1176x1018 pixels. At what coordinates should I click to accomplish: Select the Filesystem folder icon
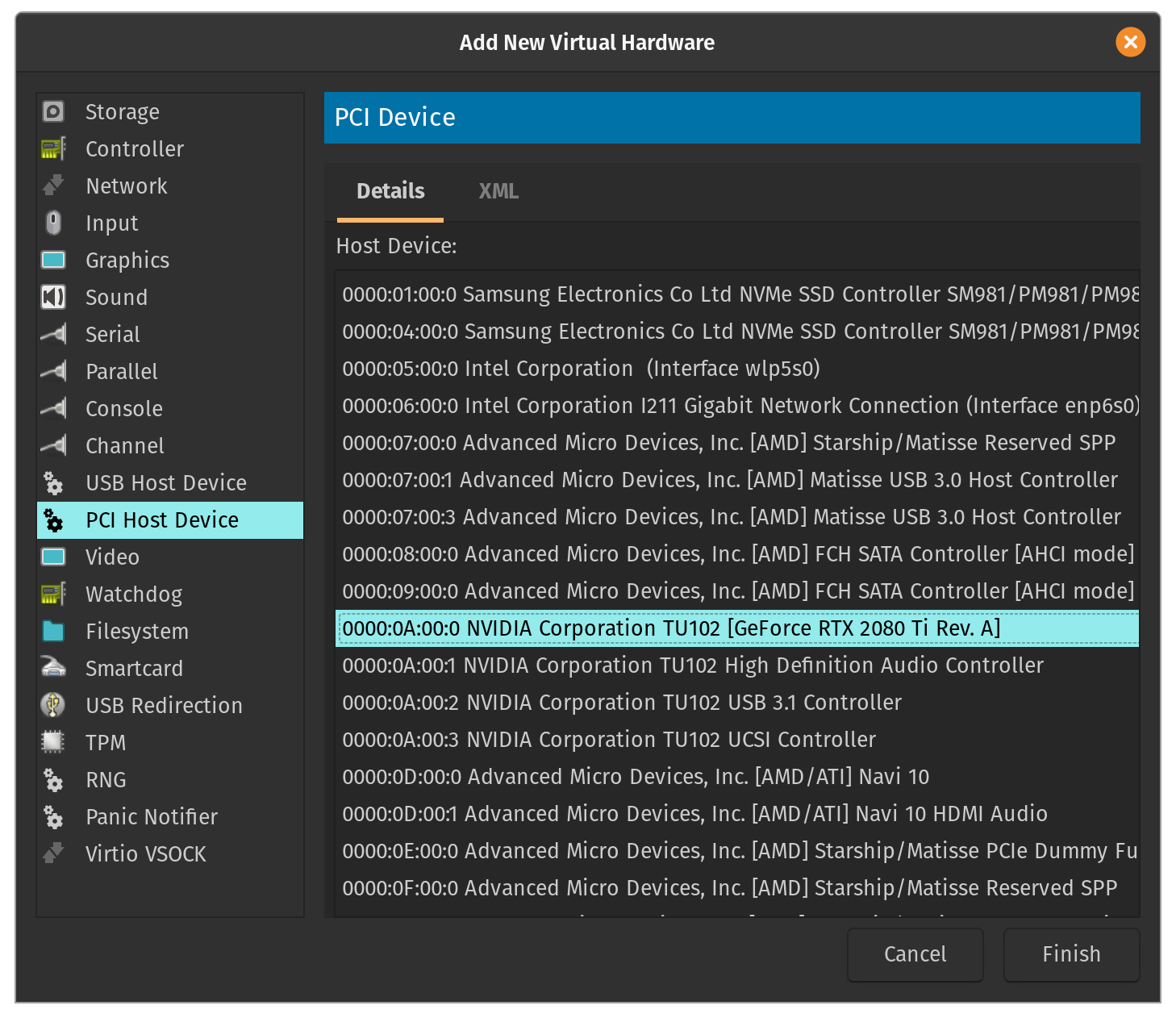point(53,631)
